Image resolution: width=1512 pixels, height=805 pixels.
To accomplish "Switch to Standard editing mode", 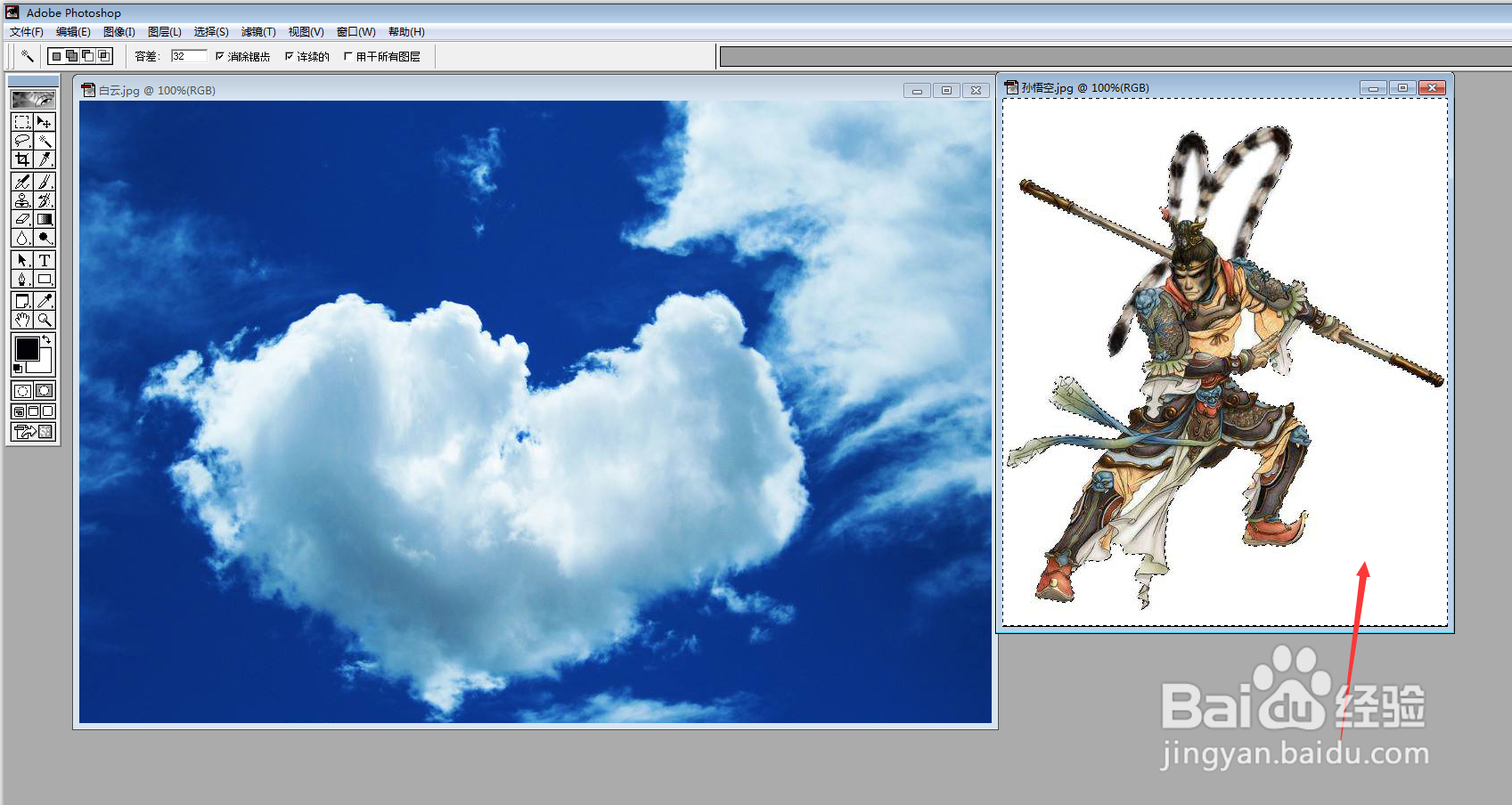I will click(22, 390).
